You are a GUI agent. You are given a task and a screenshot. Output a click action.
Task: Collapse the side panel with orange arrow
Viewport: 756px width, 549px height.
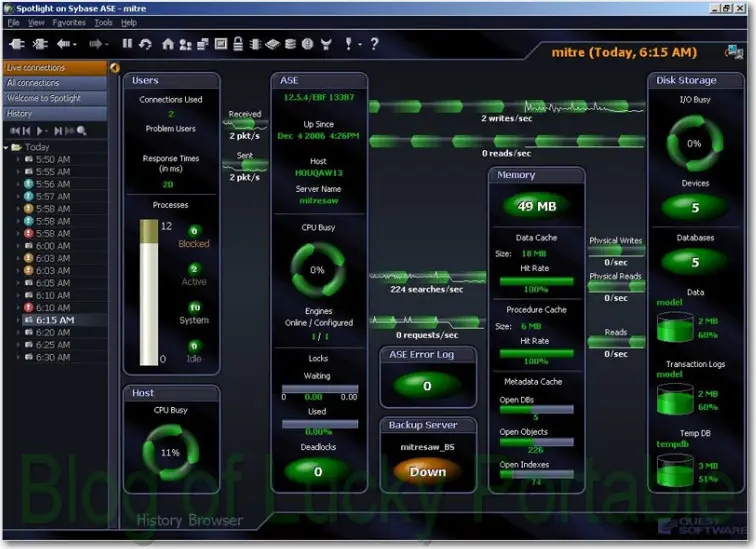115,67
